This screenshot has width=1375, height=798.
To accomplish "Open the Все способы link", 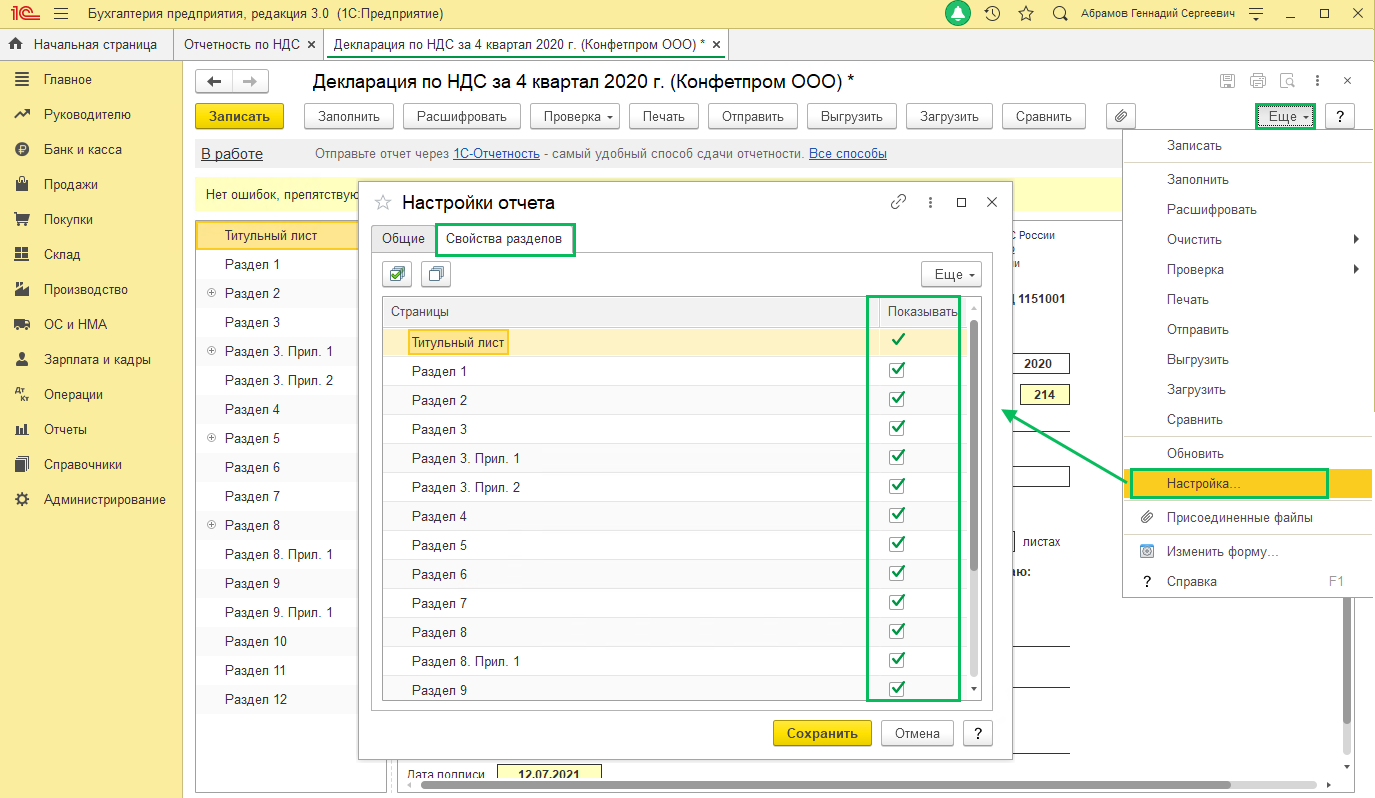I will coord(848,154).
